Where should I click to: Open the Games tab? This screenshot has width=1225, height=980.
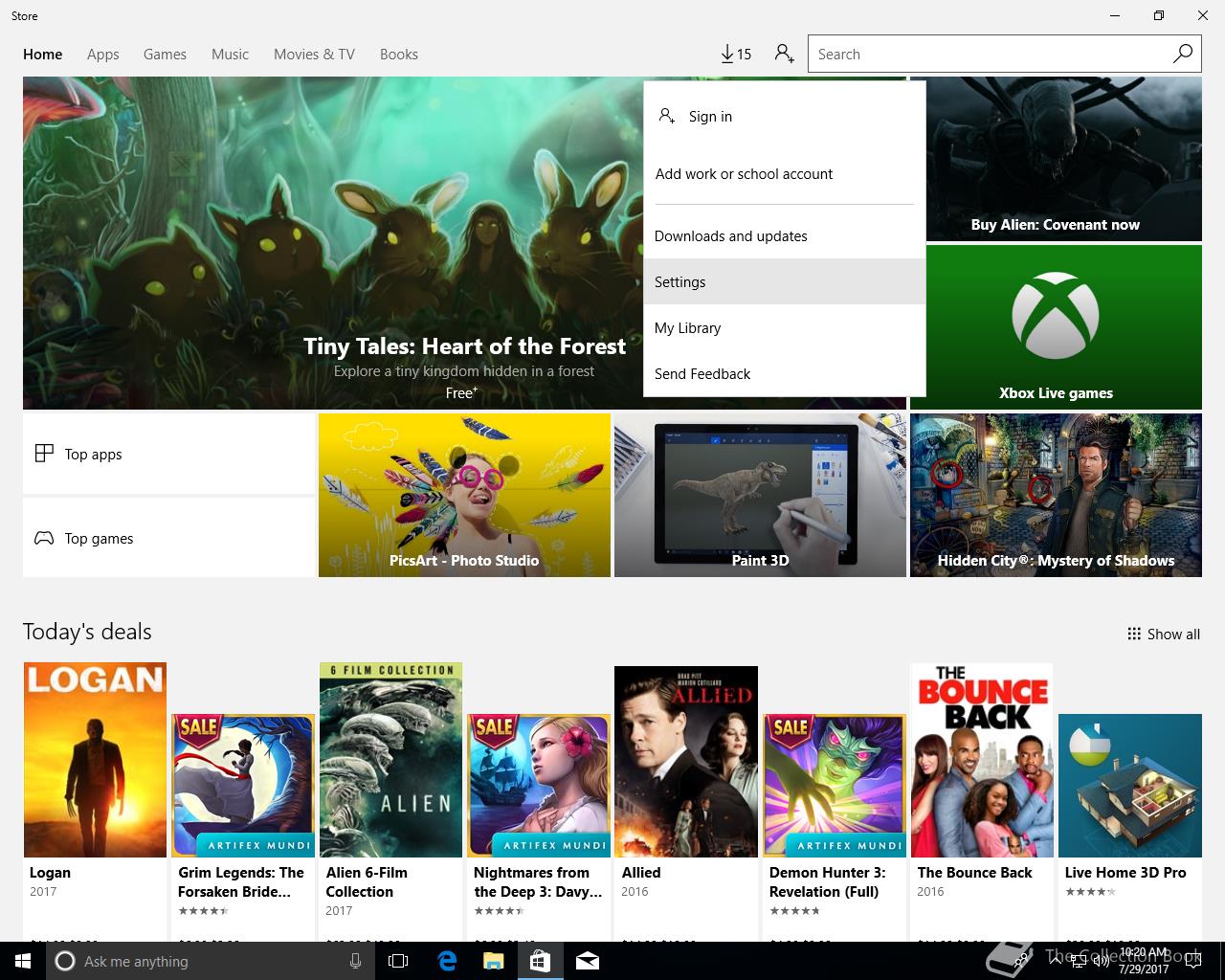pos(165,55)
